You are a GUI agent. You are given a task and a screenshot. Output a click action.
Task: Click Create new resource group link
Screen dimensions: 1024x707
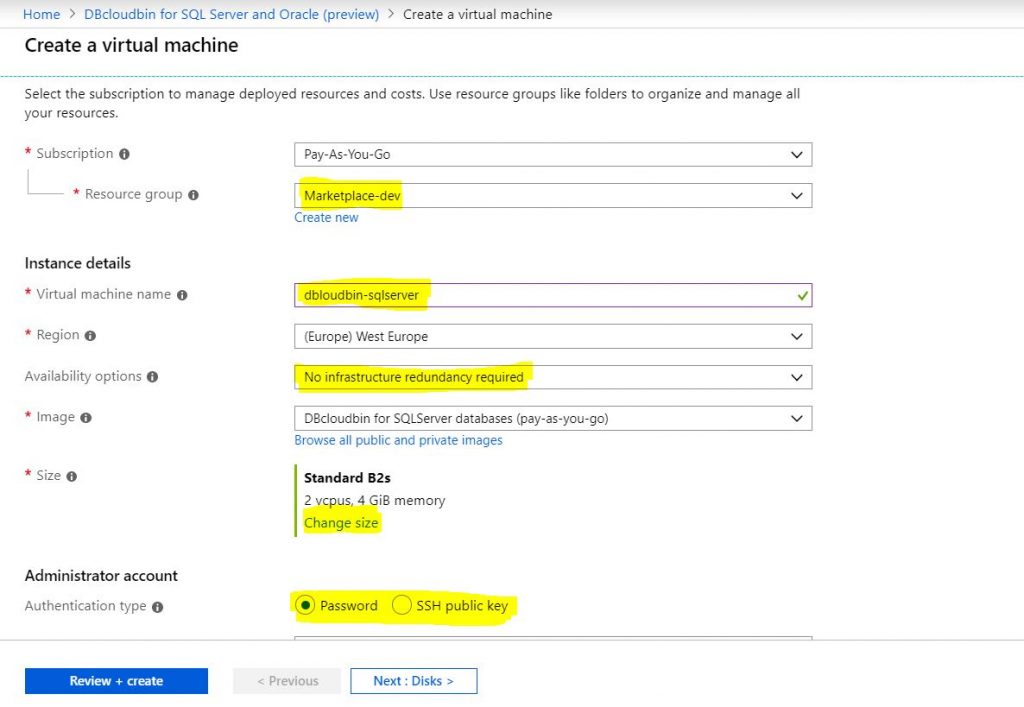click(x=326, y=217)
